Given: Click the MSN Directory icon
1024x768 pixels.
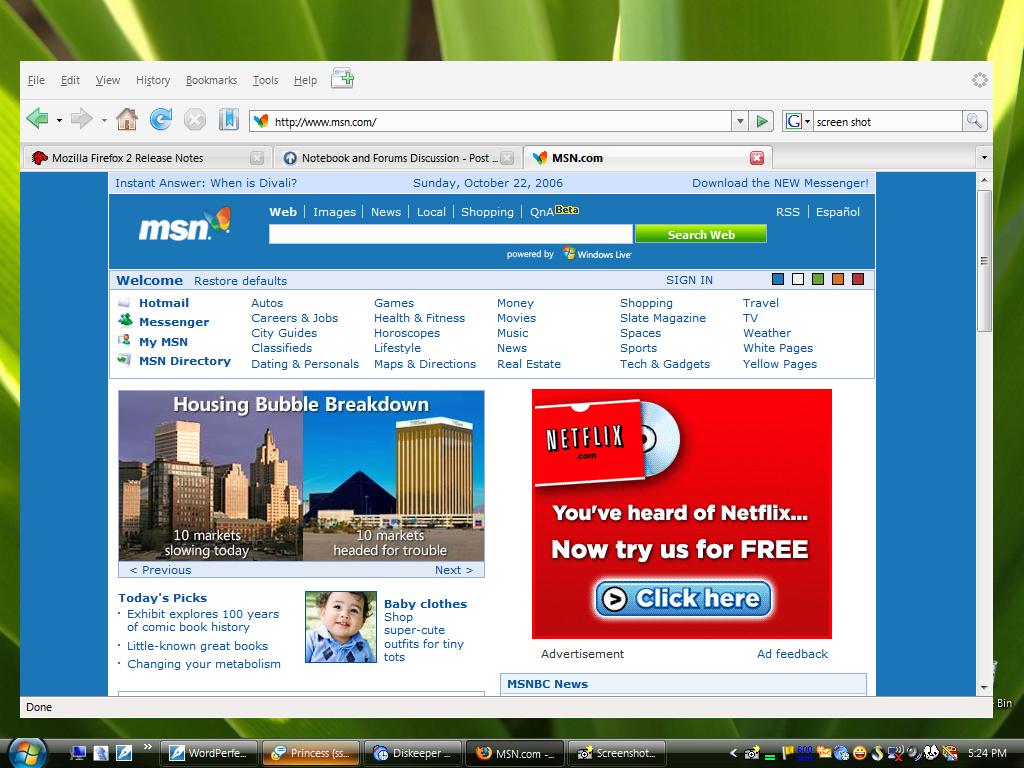Looking at the screenshot, I should (124, 359).
